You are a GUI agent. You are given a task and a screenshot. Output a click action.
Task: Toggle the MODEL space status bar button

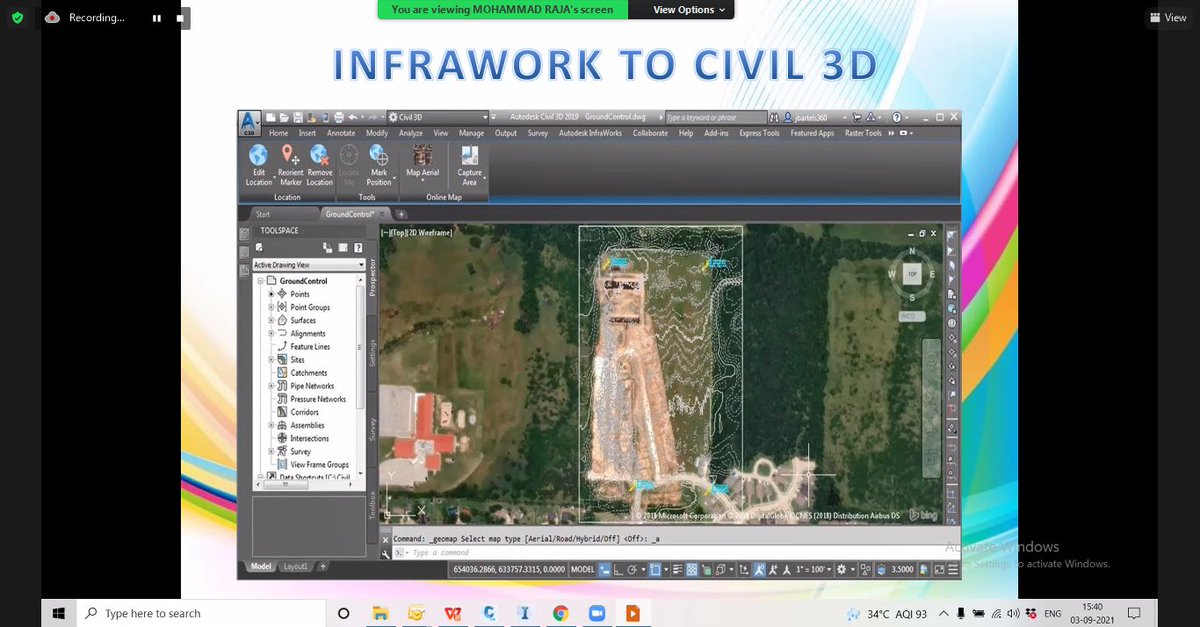coord(583,569)
